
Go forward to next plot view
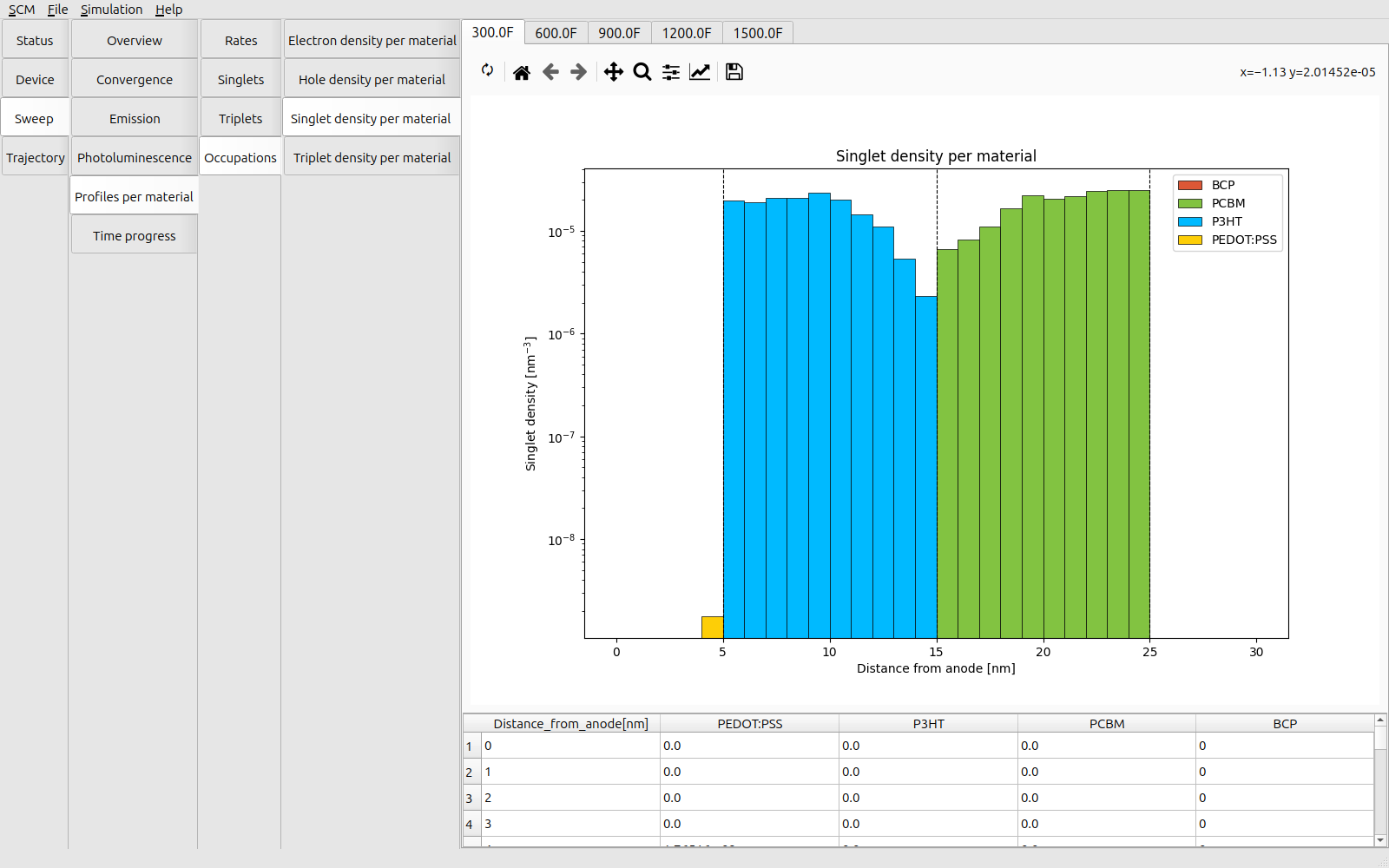(x=579, y=72)
